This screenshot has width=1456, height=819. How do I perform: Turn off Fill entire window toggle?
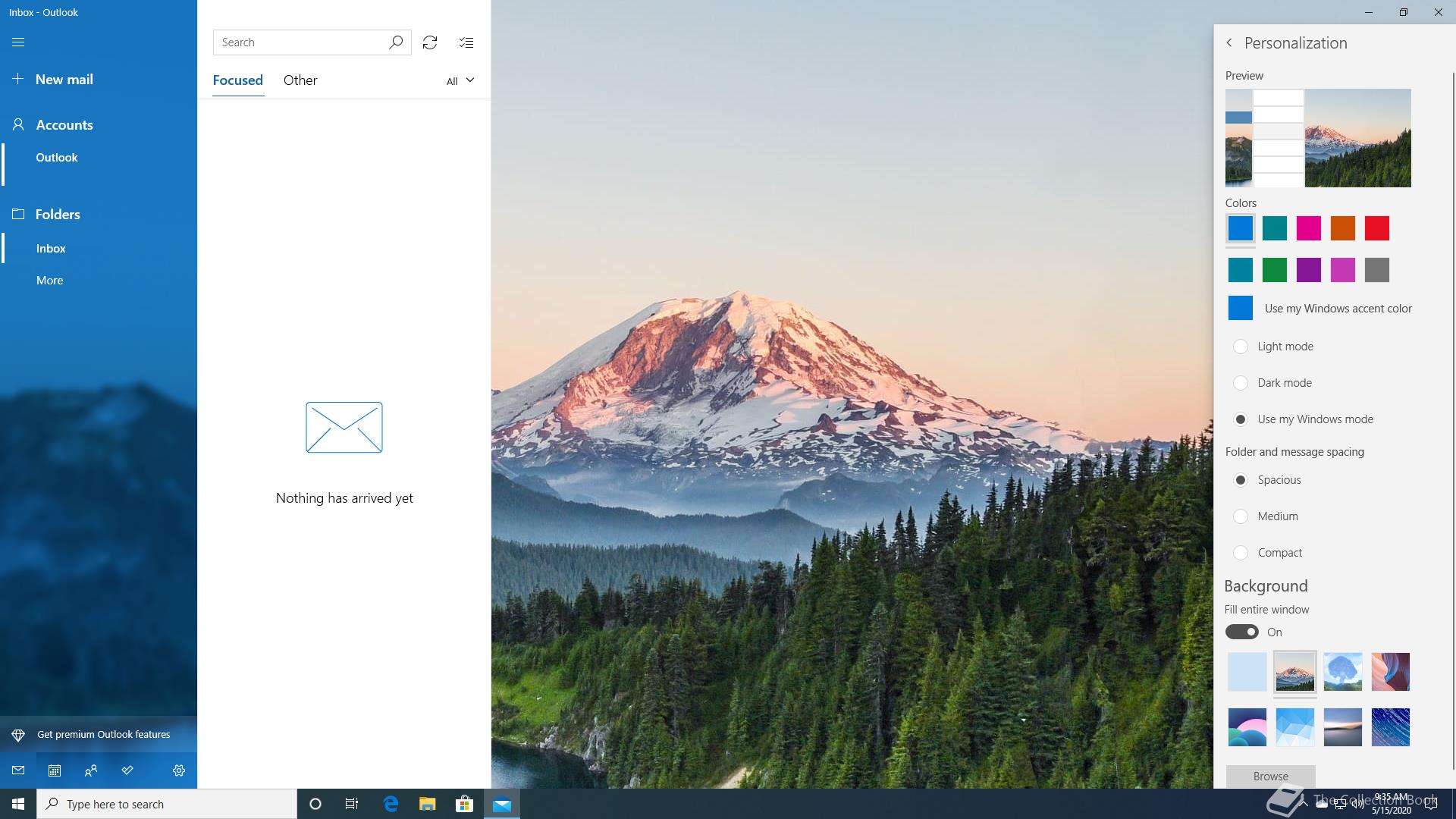(1242, 632)
